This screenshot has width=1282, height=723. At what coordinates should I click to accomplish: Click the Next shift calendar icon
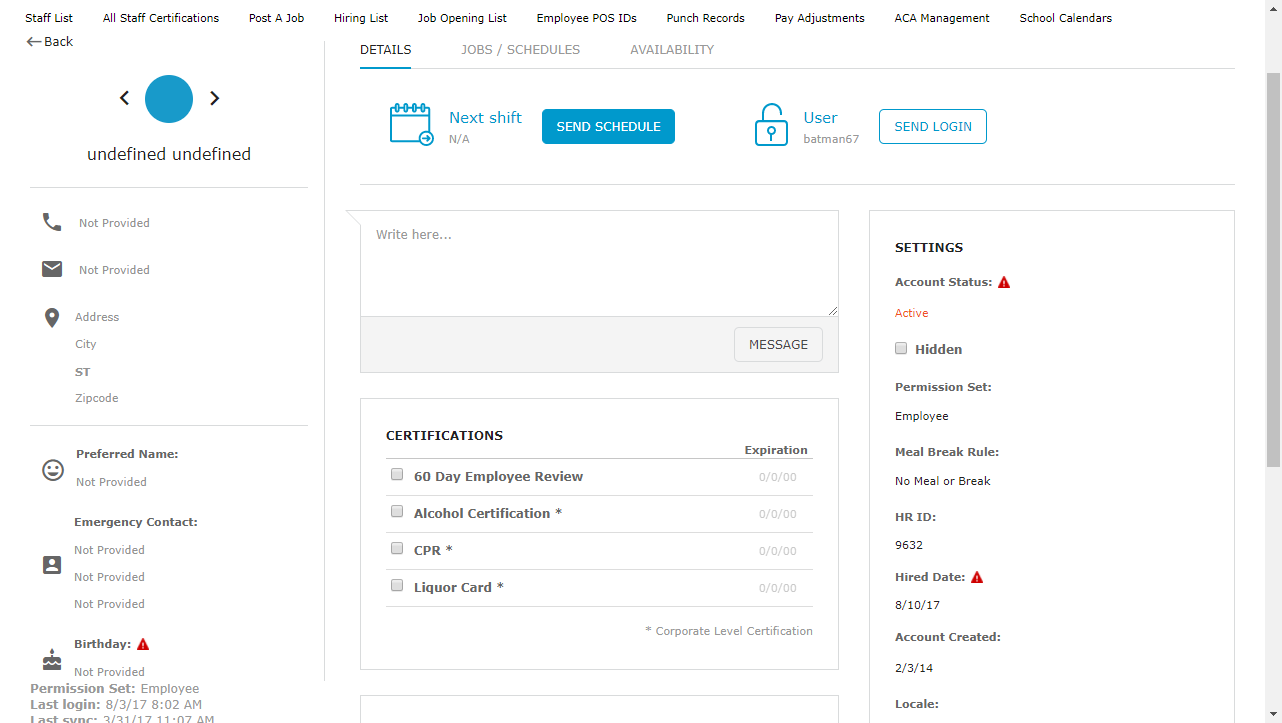tap(411, 125)
